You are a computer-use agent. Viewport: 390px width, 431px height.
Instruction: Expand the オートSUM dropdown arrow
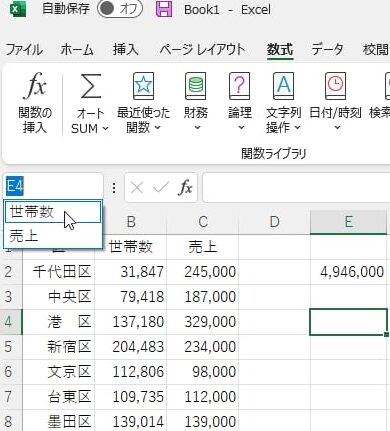tap(106, 128)
